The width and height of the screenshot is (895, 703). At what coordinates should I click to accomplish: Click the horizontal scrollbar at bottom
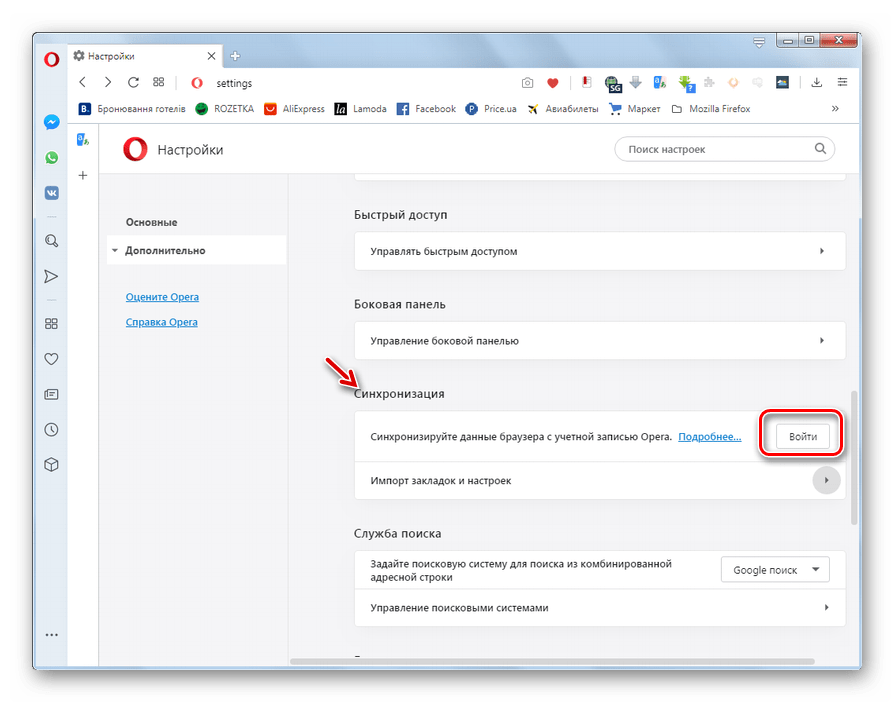coord(552,662)
